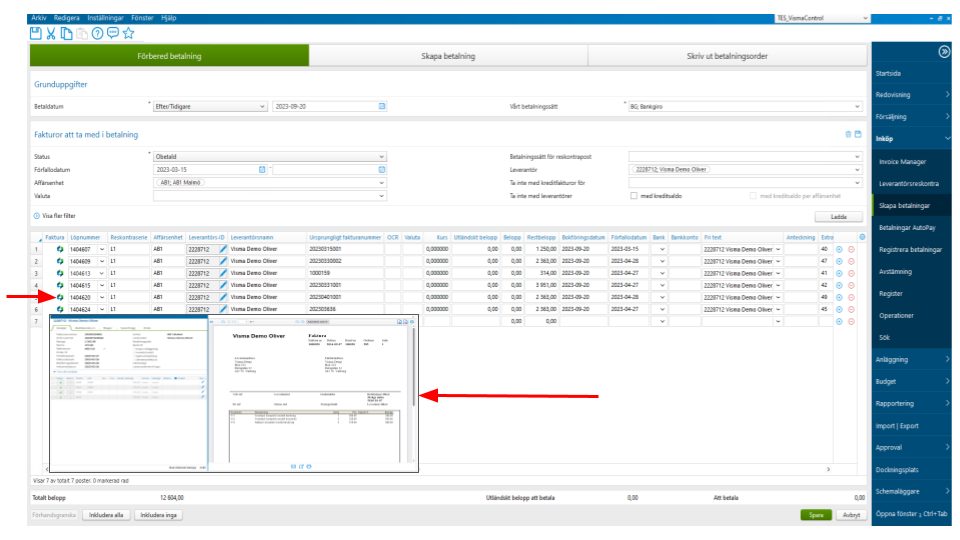Open Inställningar menu
Image resolution: width=960 pixels, height=540 pixels.
(105, 18)
